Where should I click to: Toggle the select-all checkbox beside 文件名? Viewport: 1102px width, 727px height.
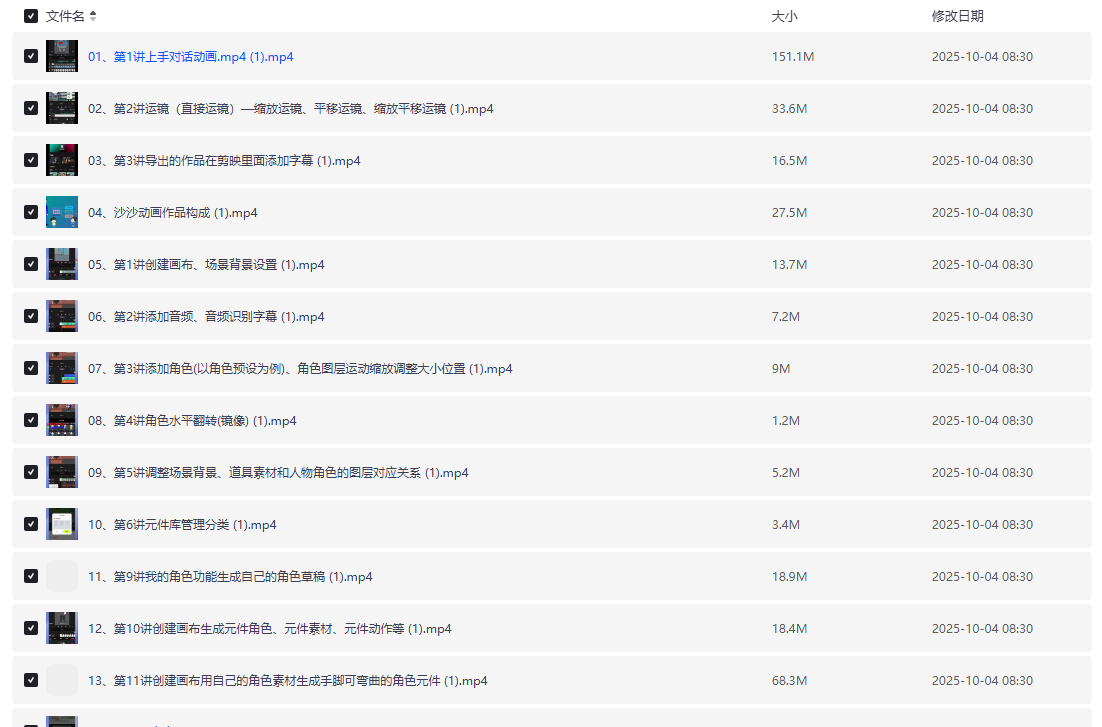coord(31,16)
